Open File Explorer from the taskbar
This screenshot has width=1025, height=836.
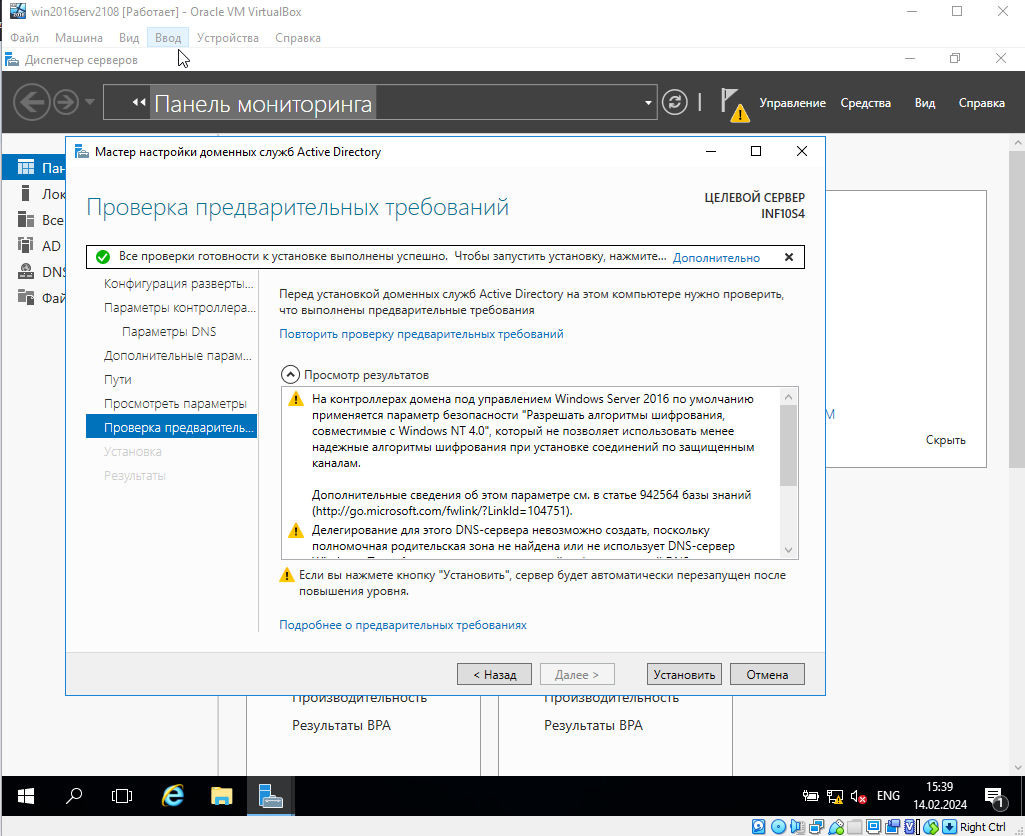222,795
